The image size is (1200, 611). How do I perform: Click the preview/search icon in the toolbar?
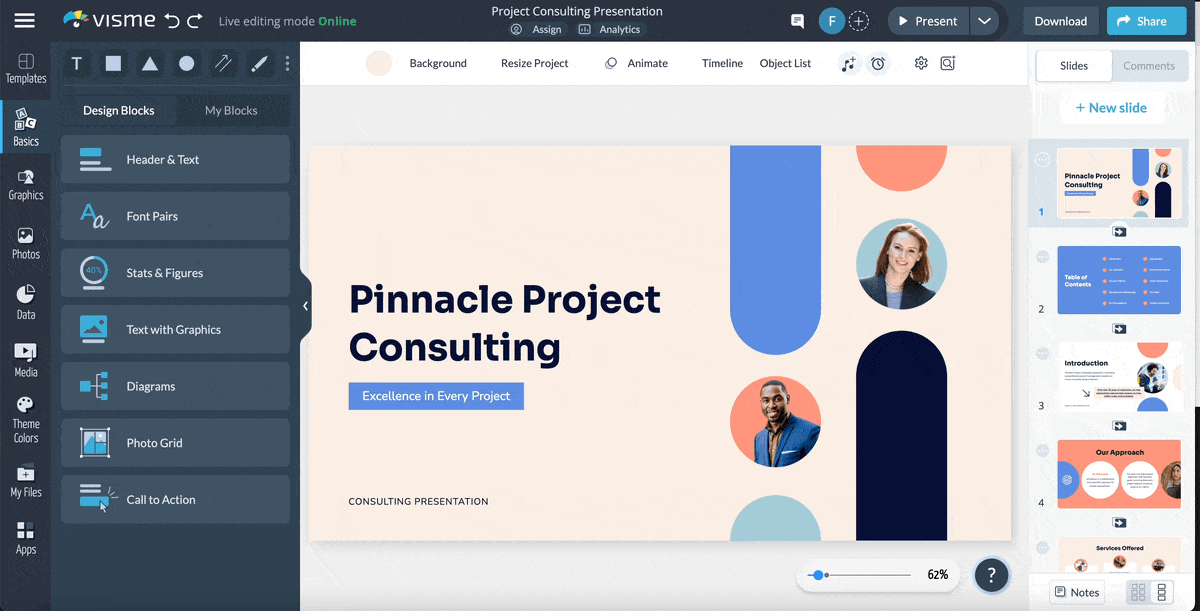tap(948, 63)
